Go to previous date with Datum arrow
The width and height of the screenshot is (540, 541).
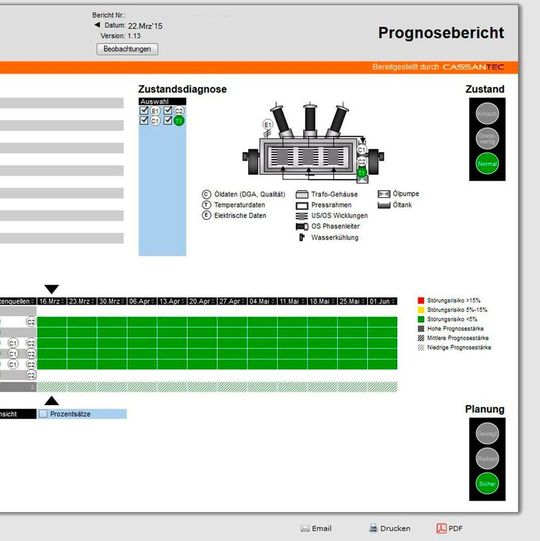(97, 25)
